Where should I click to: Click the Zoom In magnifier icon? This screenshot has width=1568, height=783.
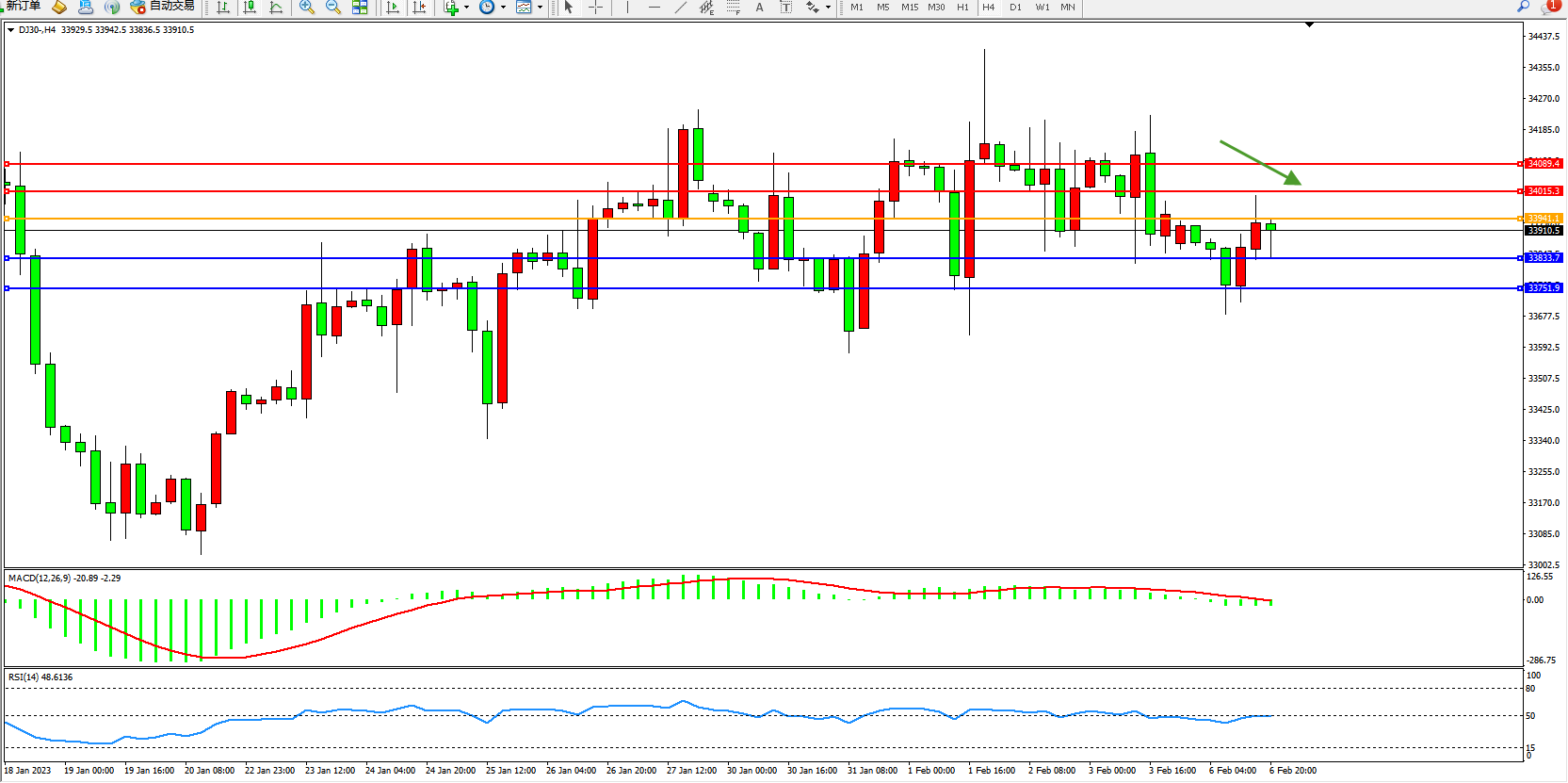click(307, 7)
